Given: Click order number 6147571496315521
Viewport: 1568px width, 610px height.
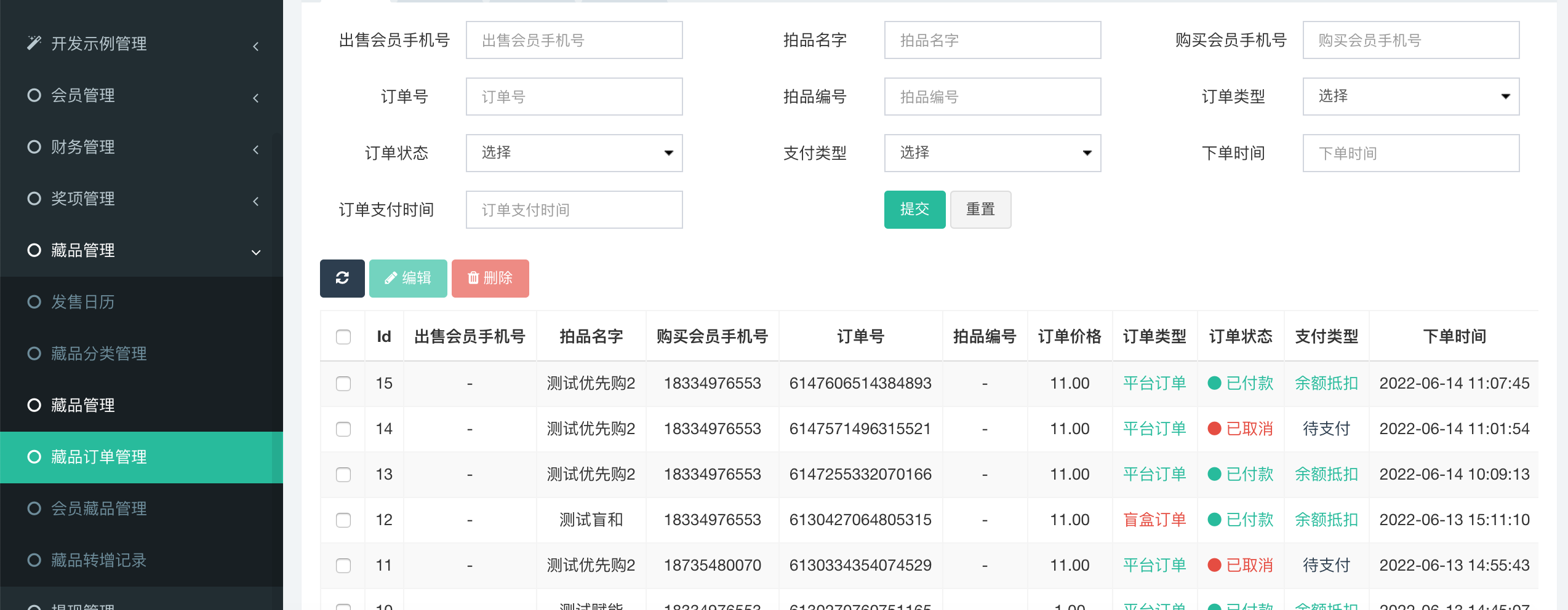Looking at the screenshot, I should click(x=860, y=429).
